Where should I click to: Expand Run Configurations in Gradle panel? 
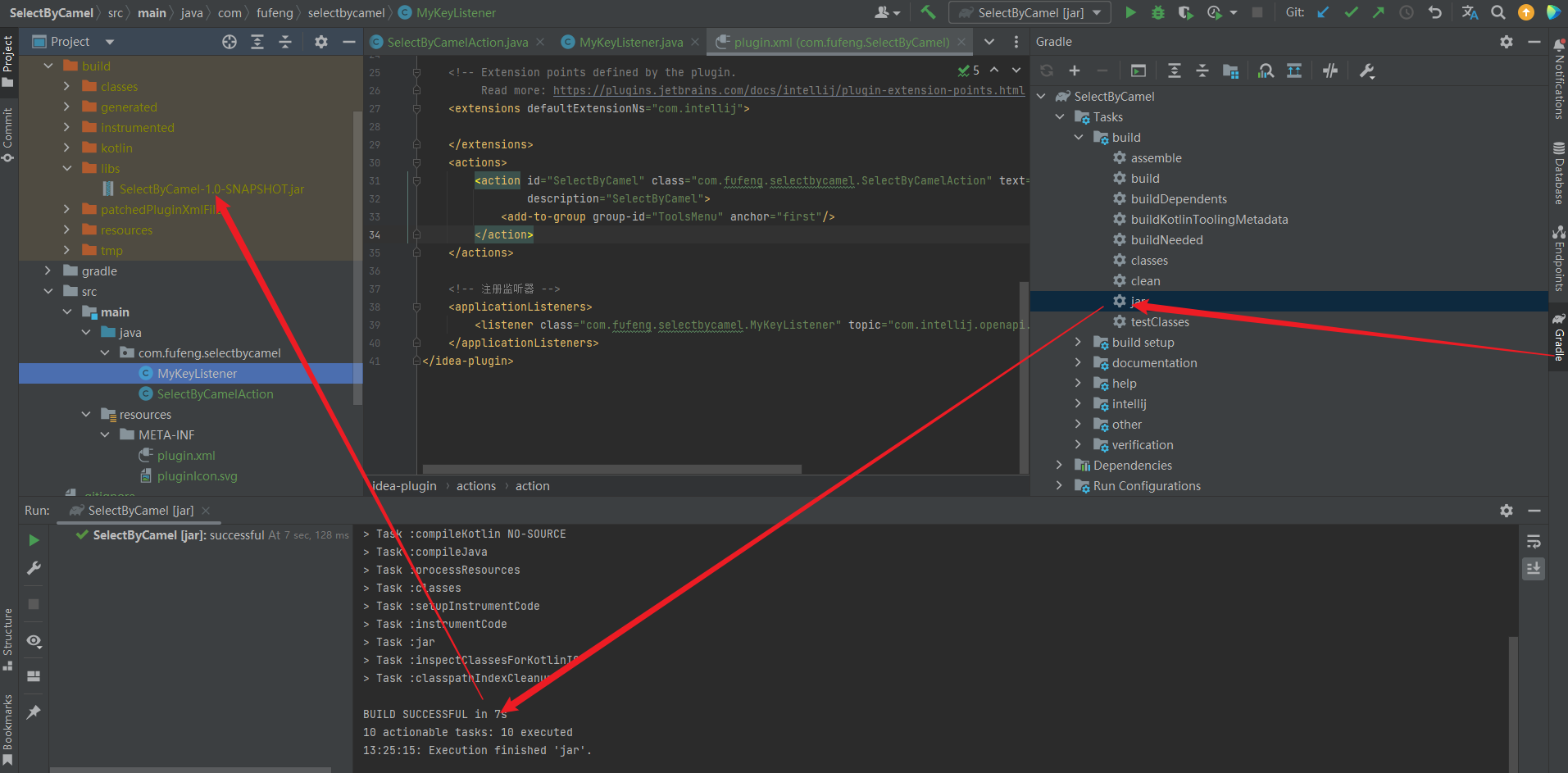coord(1059,485)
